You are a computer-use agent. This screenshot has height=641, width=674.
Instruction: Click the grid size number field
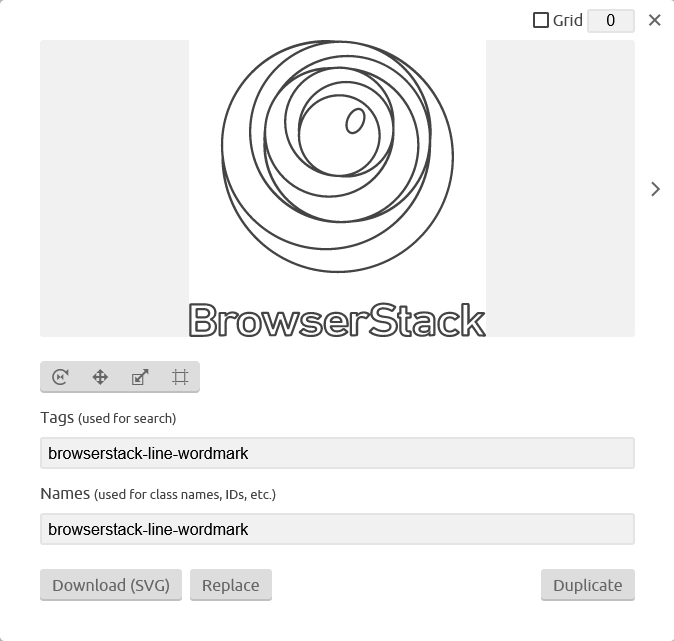point(611,21)
